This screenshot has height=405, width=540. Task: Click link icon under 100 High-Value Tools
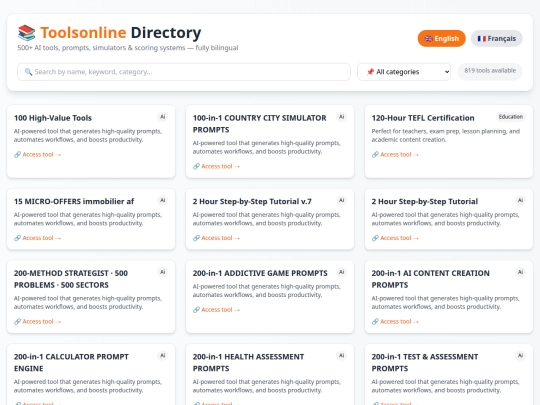tap(18, 155)
